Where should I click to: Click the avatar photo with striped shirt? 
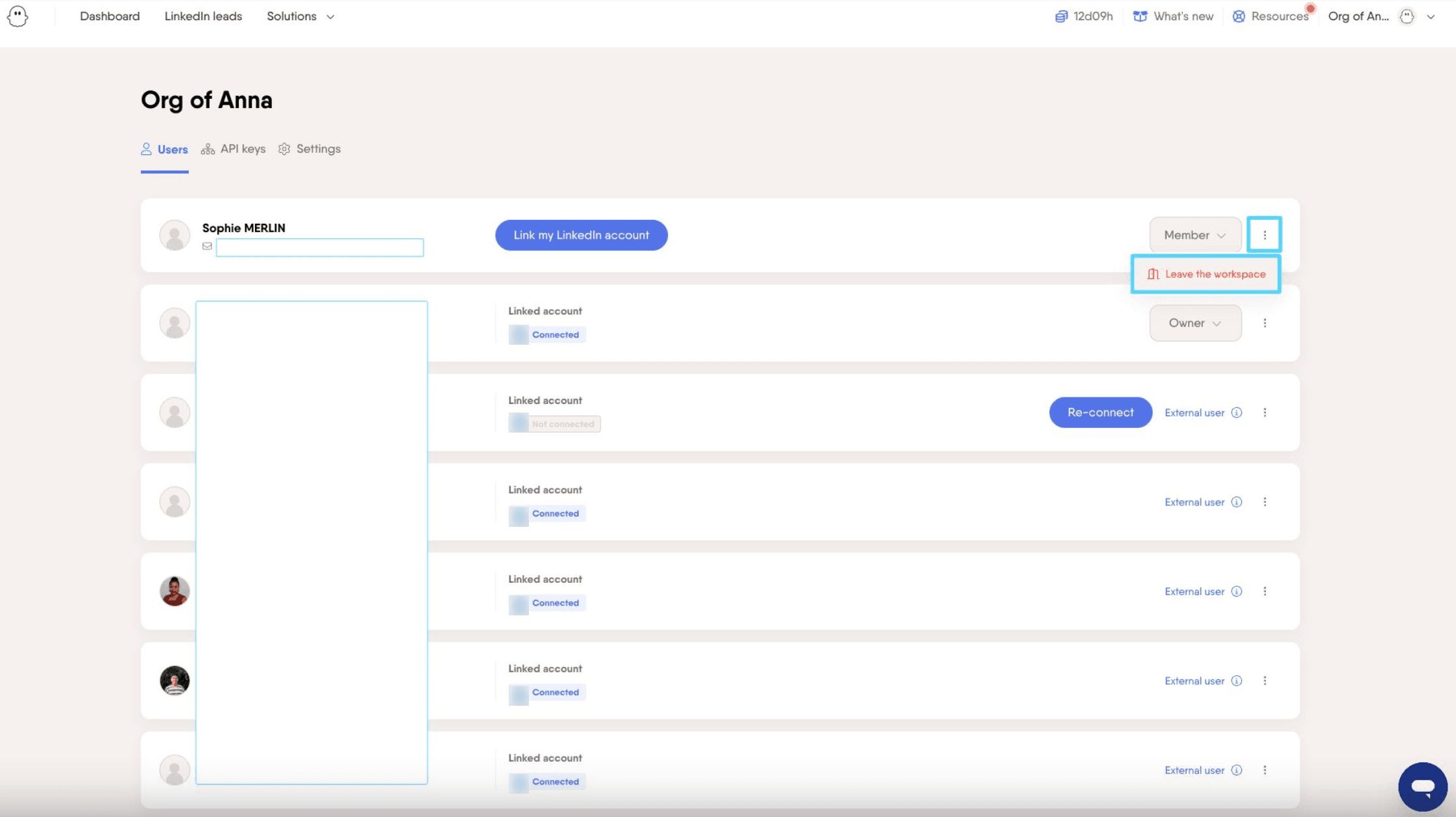coord(174,680)
